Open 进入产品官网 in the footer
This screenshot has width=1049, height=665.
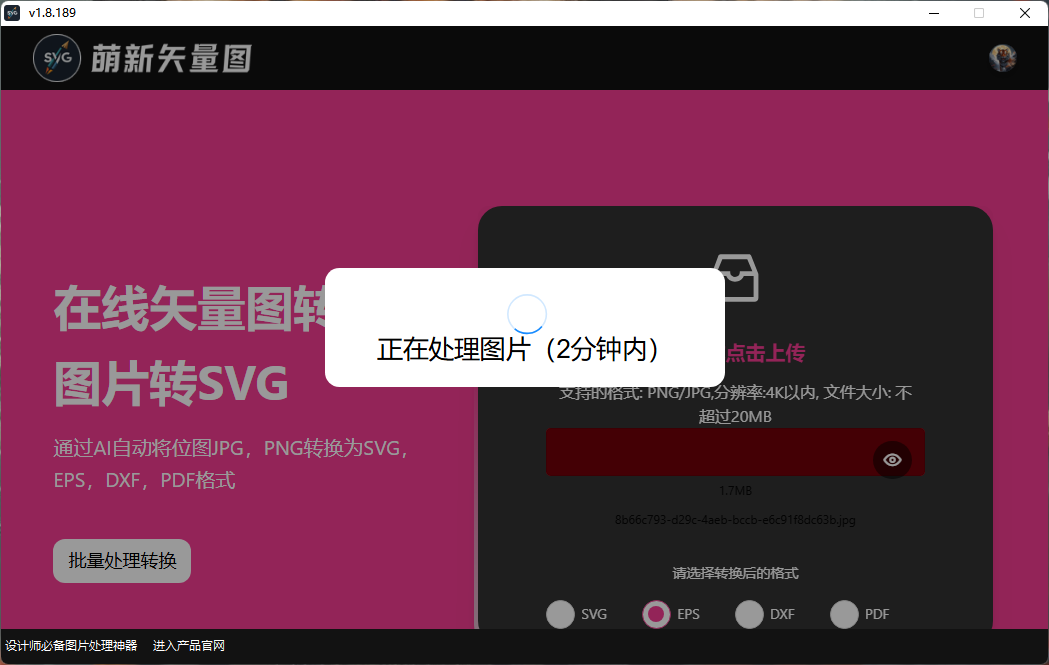click(187, 645)
